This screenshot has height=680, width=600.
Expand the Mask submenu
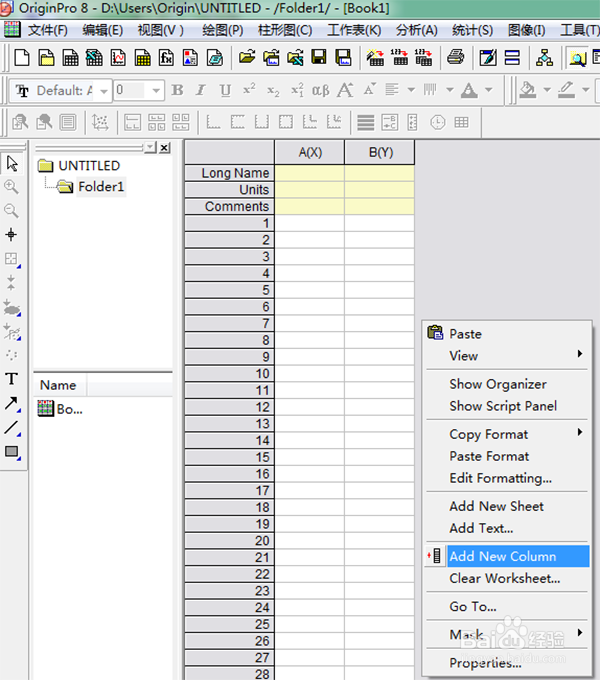[507, 634]
